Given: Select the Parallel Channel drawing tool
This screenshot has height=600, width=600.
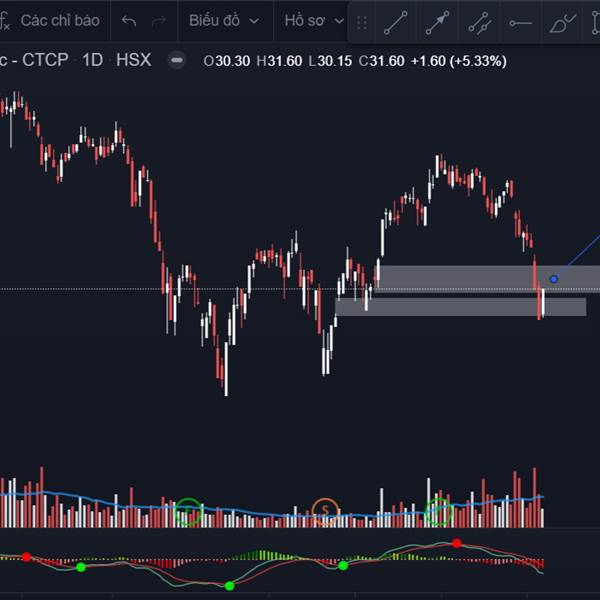Looking at the screenshot, I should tap(479, 23).
